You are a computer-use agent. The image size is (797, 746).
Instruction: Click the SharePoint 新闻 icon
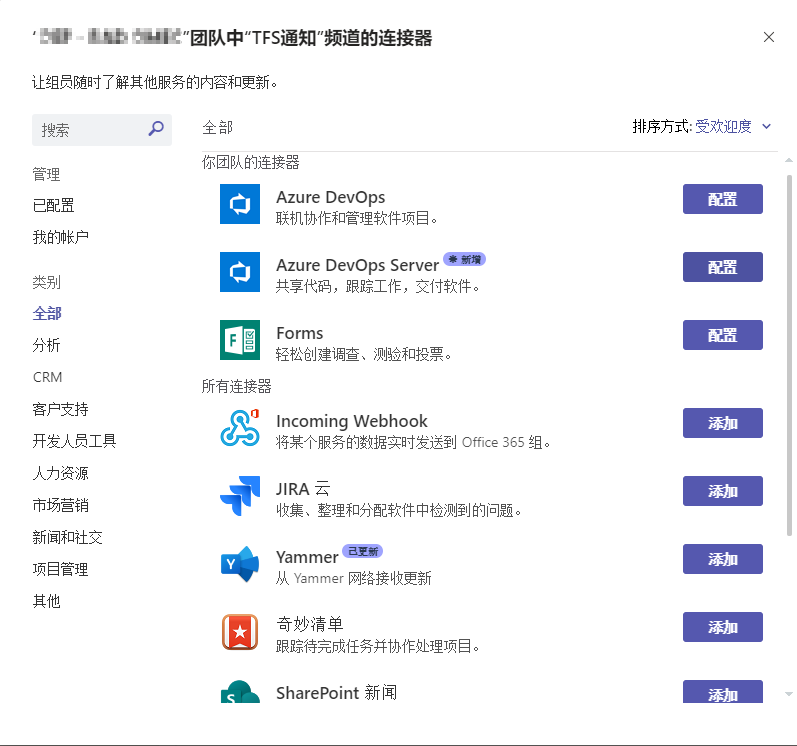click(x=240, y=692)
